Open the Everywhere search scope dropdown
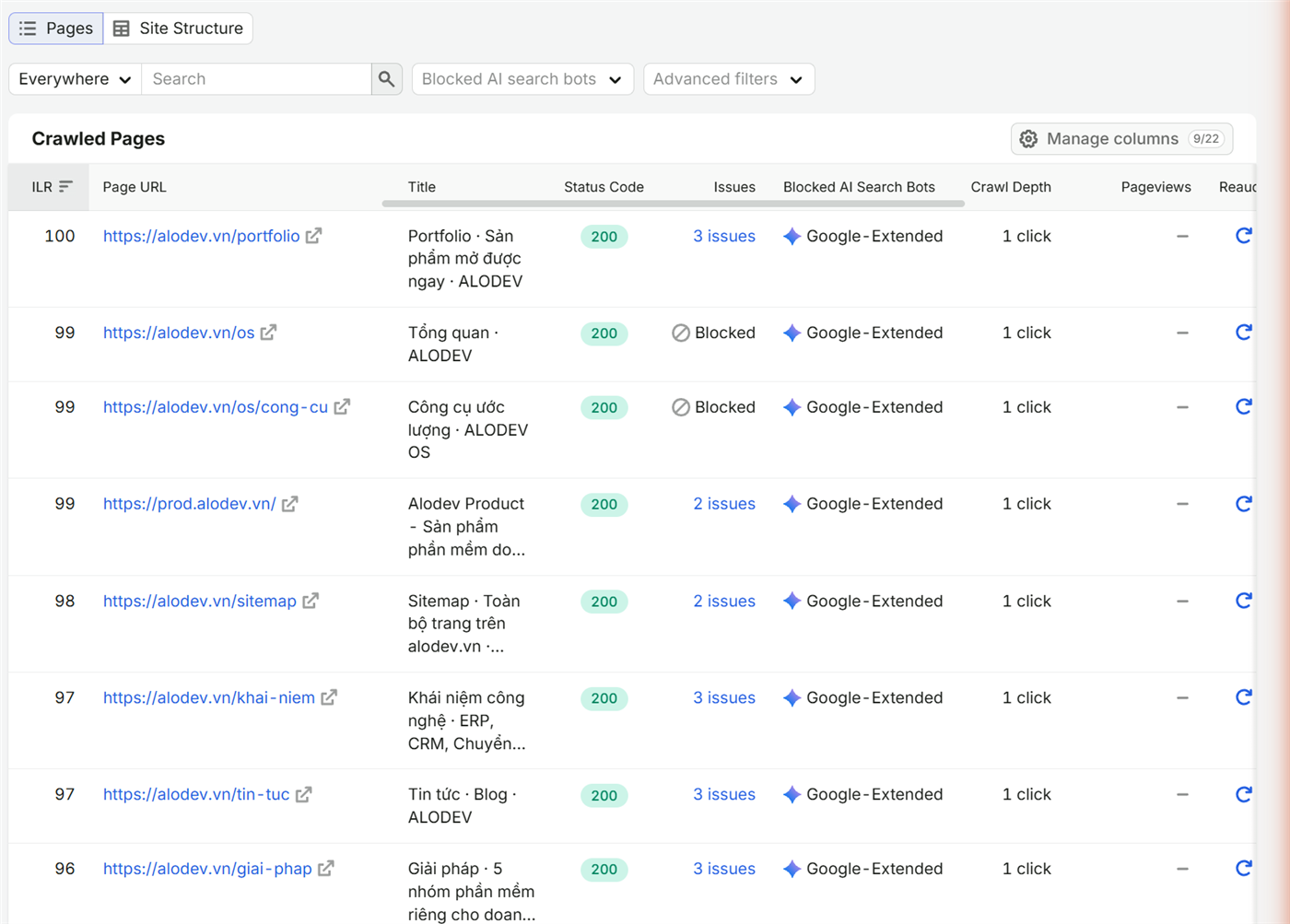Image resolution: width=1290 pixels, height=924 pixels. click(x=75, y=79)
